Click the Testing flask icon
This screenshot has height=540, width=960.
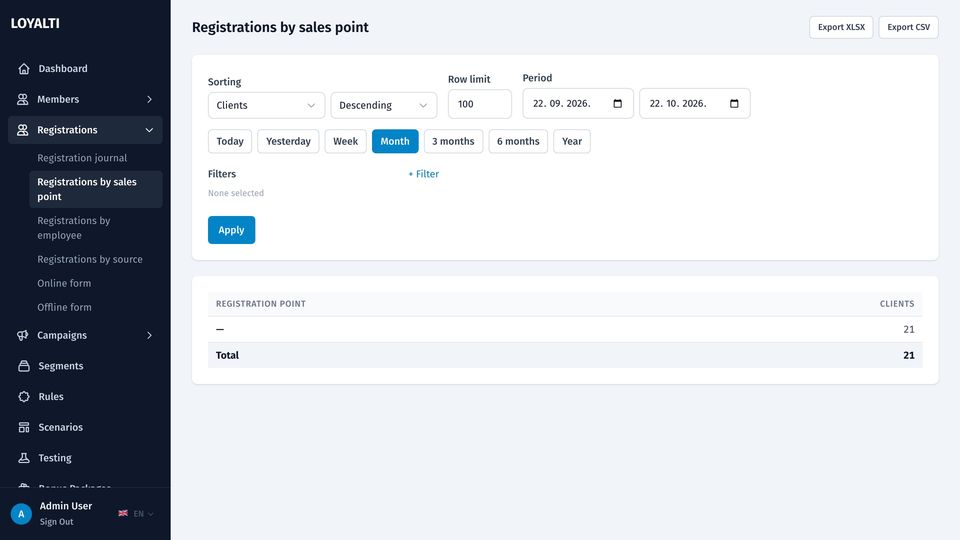pyautogui.click(x=24, y=457)
